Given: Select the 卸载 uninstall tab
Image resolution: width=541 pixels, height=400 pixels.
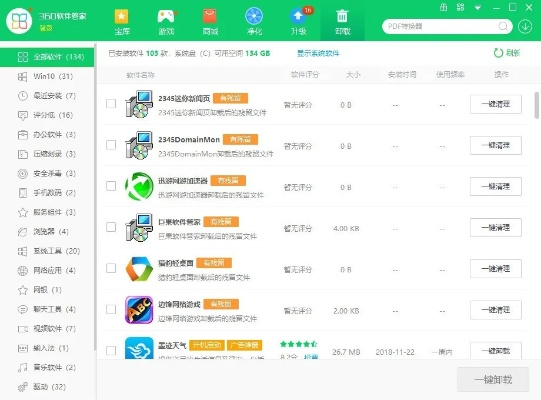Looking at the screenshot, I should pos(342,21).
